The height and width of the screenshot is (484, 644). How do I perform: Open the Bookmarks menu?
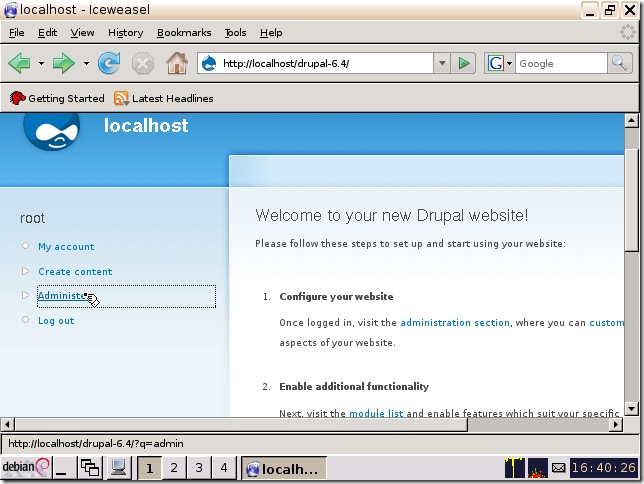click(184, 32)
